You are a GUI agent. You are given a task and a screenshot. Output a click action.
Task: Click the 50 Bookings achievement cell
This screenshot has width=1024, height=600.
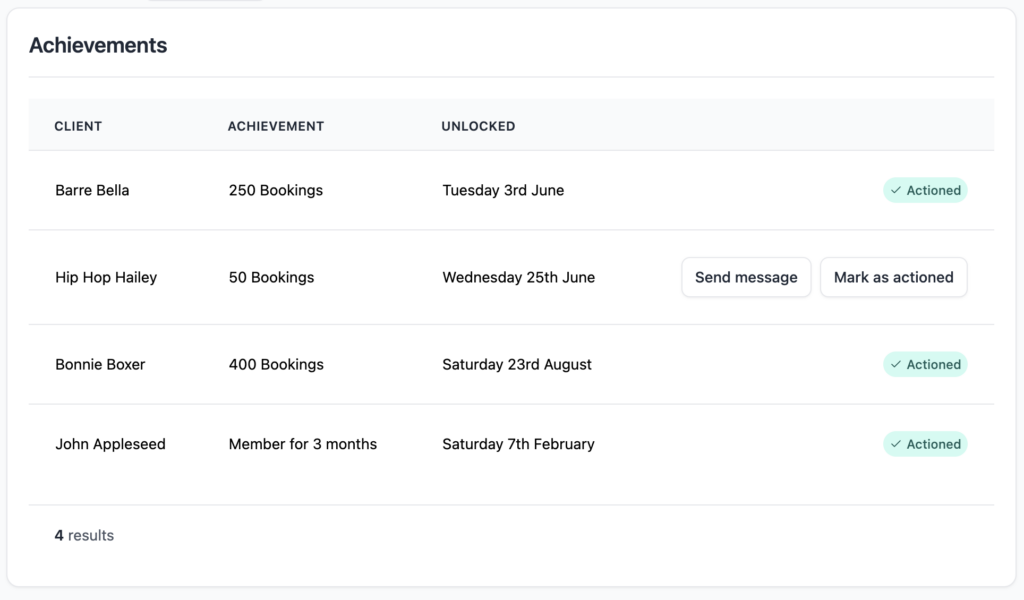[x=271, y=278]
